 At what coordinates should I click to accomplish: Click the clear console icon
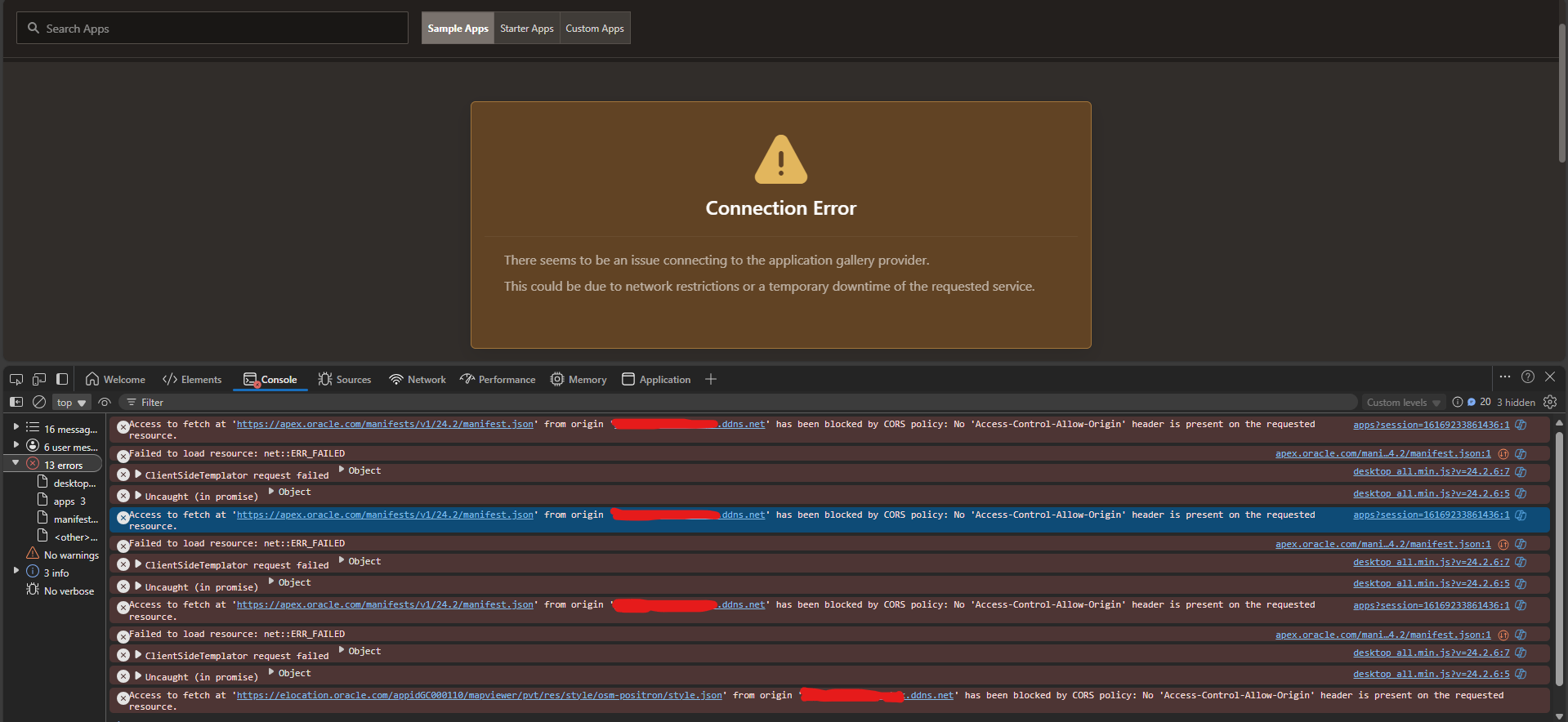click(x=39, y=402)
